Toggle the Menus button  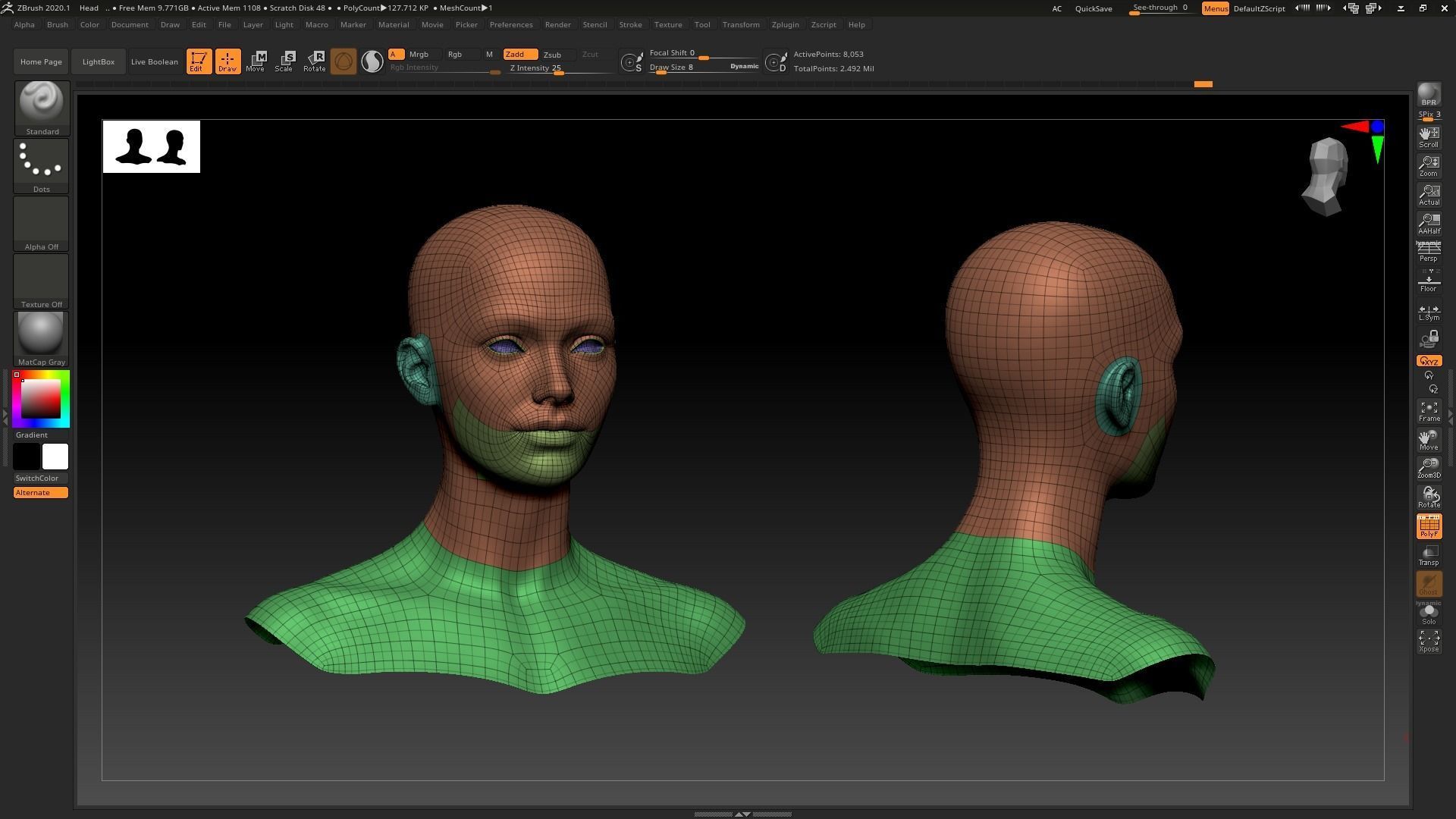click(1215, 8)
